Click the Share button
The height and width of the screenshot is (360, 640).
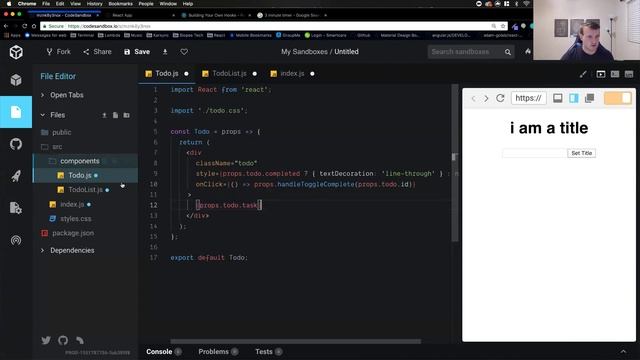[x=97, y=52]
